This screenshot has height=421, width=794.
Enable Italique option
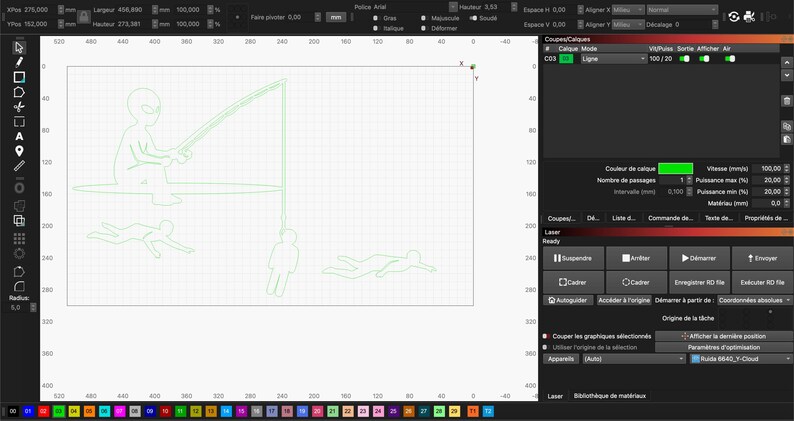tap(376, 28)
